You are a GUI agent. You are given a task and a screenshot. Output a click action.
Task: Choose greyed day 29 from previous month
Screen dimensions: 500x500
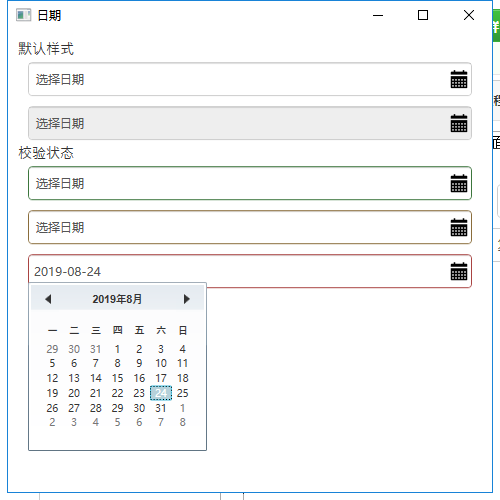pyautogui.click(x=52, y=349)
